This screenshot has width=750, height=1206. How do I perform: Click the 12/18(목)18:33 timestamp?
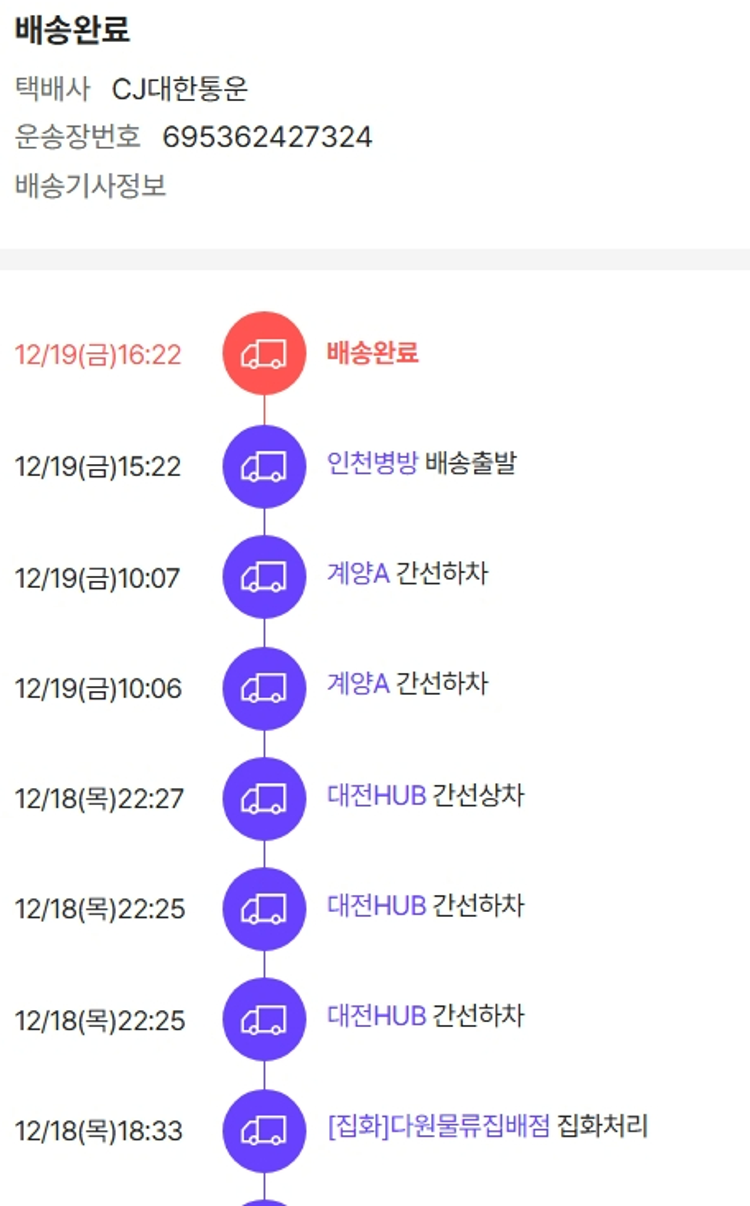(99, 1131)
